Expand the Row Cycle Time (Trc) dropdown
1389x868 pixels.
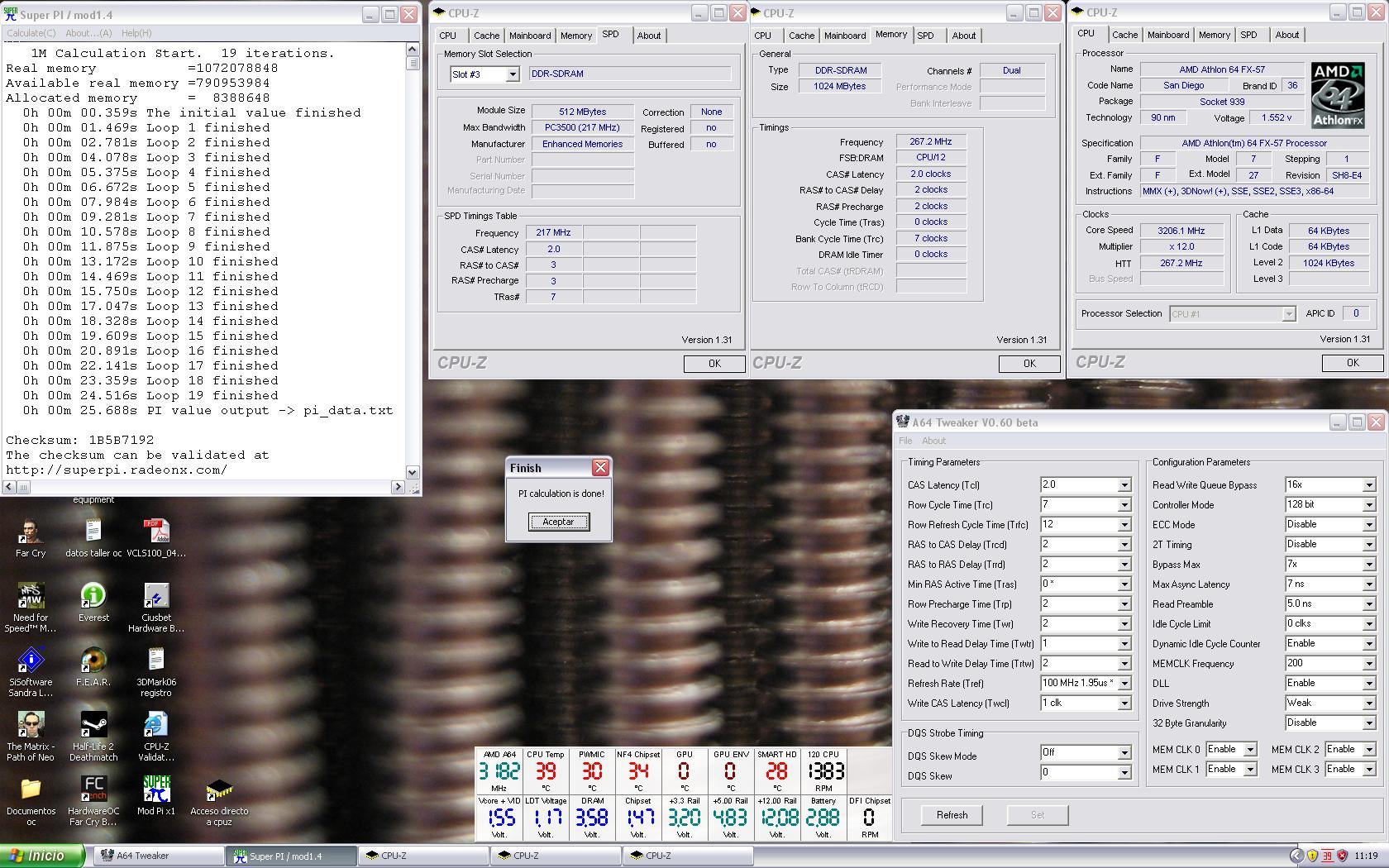tap(1124, 505)
